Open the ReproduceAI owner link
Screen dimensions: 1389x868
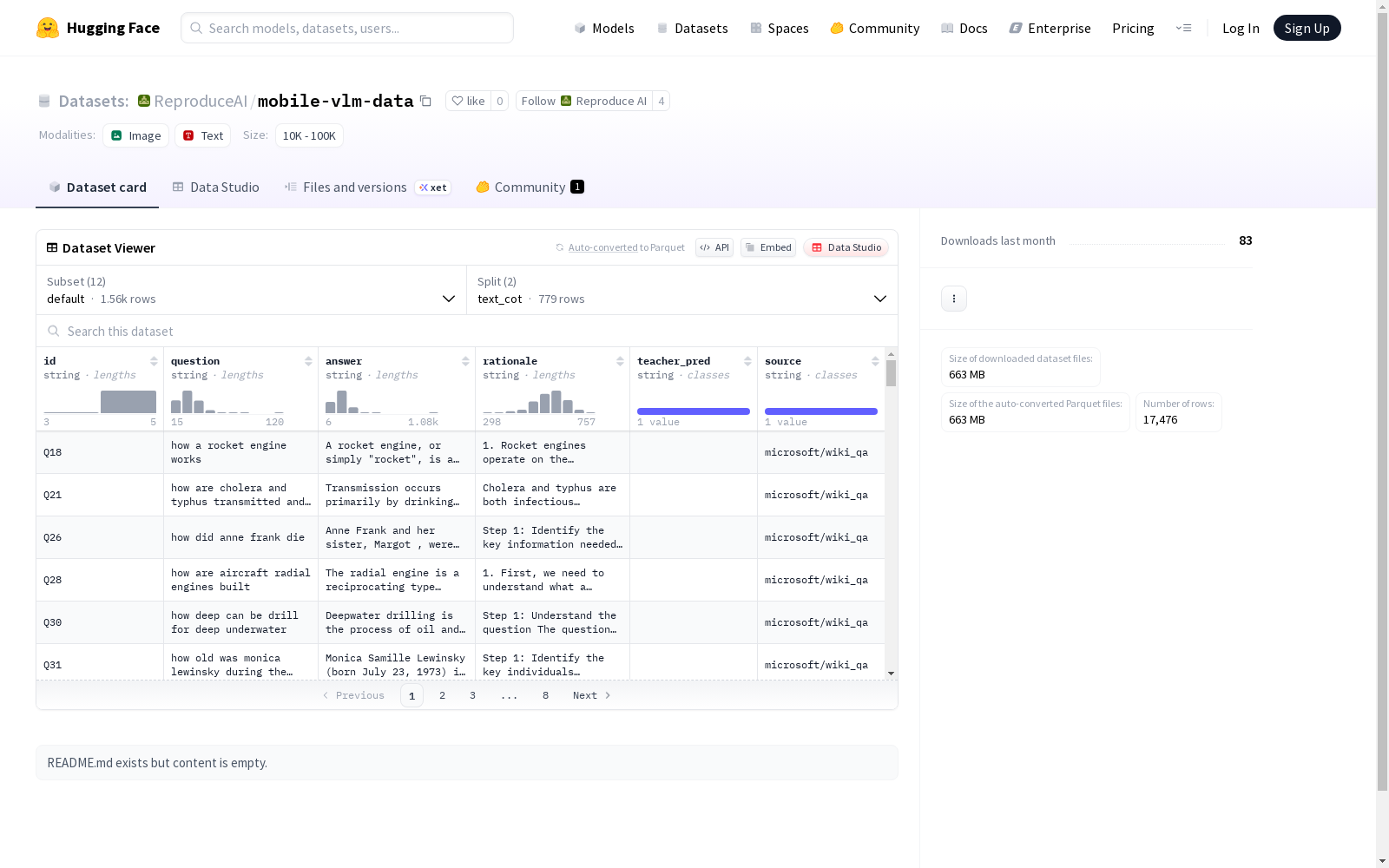[x=201, y=101]
